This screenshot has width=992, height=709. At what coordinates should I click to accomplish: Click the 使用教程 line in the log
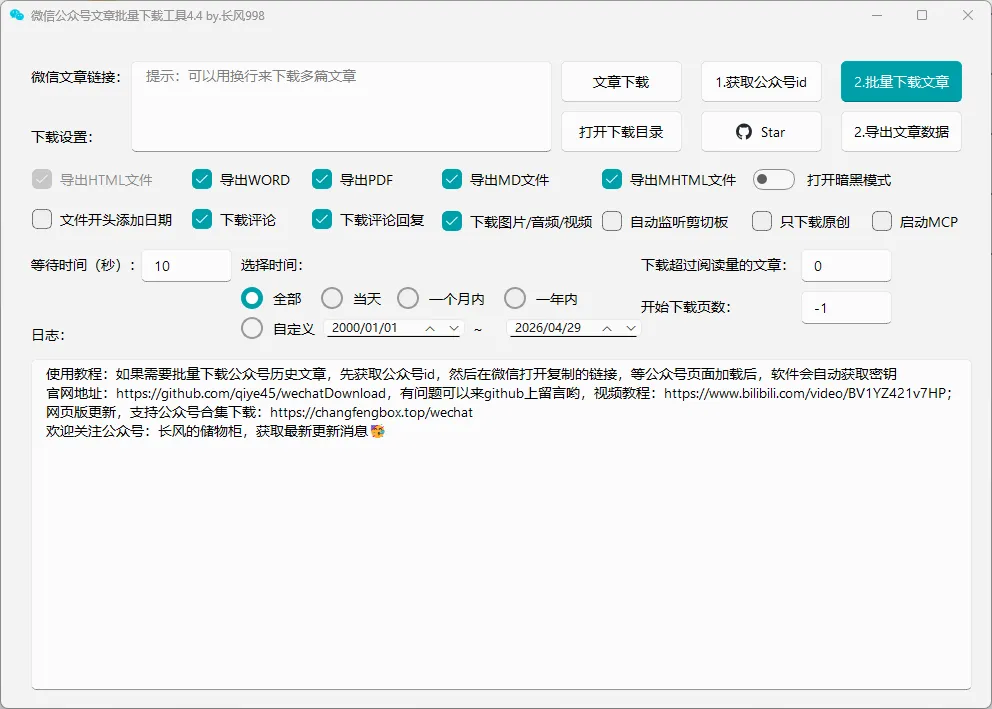(471, 374)
